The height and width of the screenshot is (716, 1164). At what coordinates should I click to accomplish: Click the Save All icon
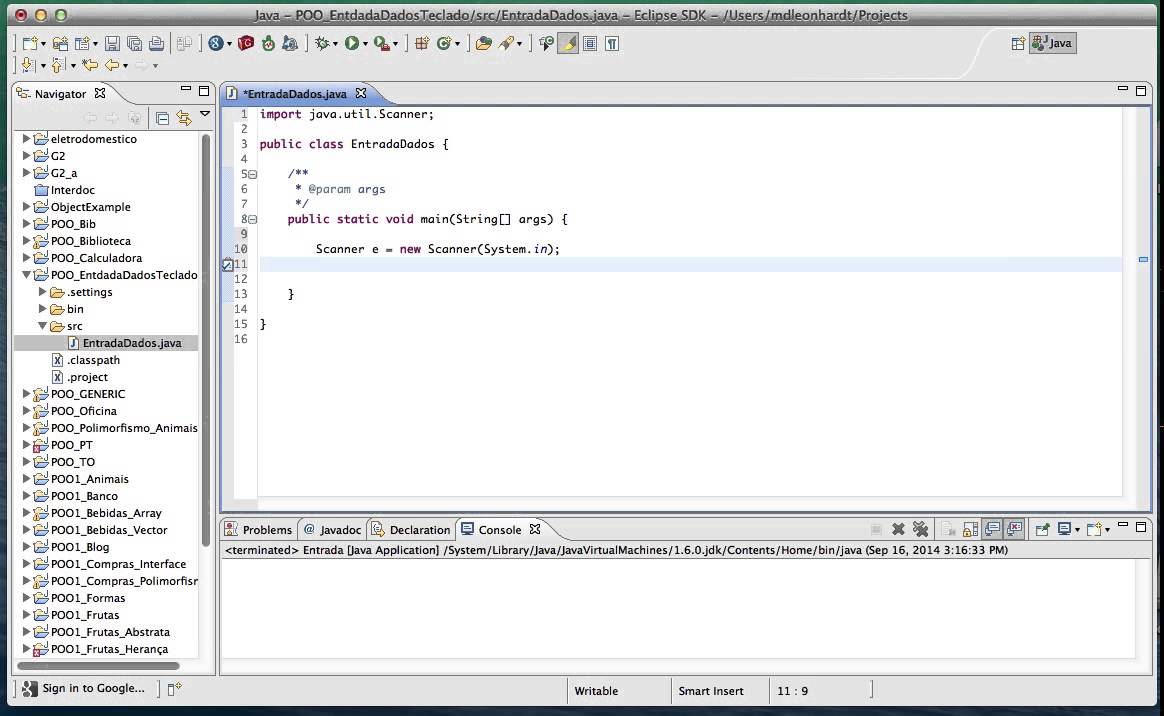[x=134, y=44]
